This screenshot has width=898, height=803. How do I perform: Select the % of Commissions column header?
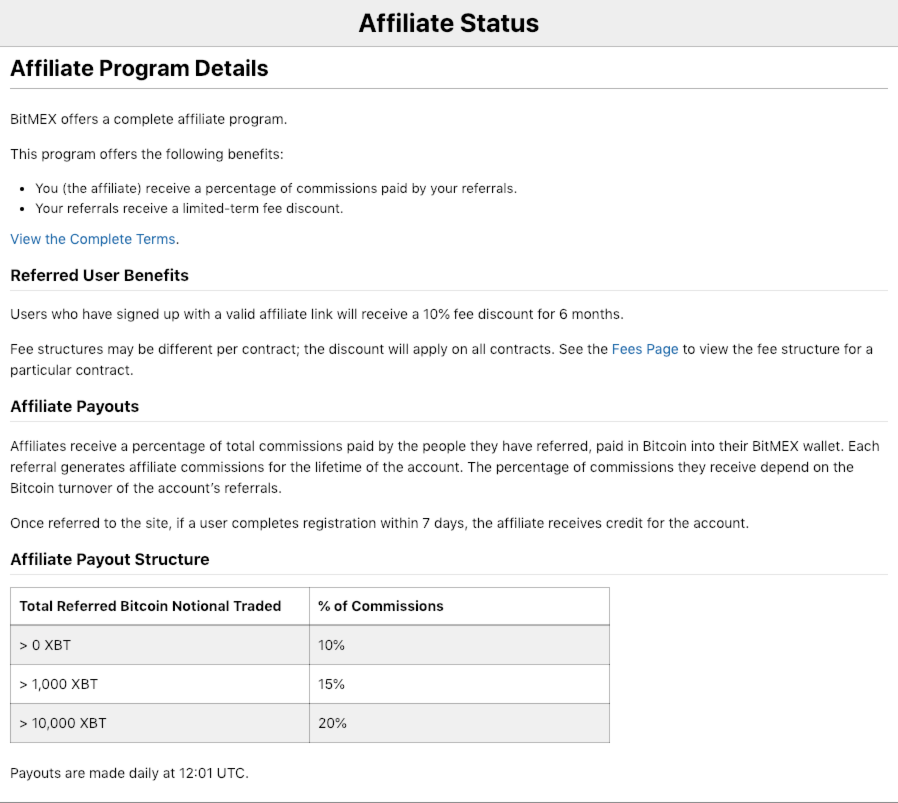[x=381, y=606]
